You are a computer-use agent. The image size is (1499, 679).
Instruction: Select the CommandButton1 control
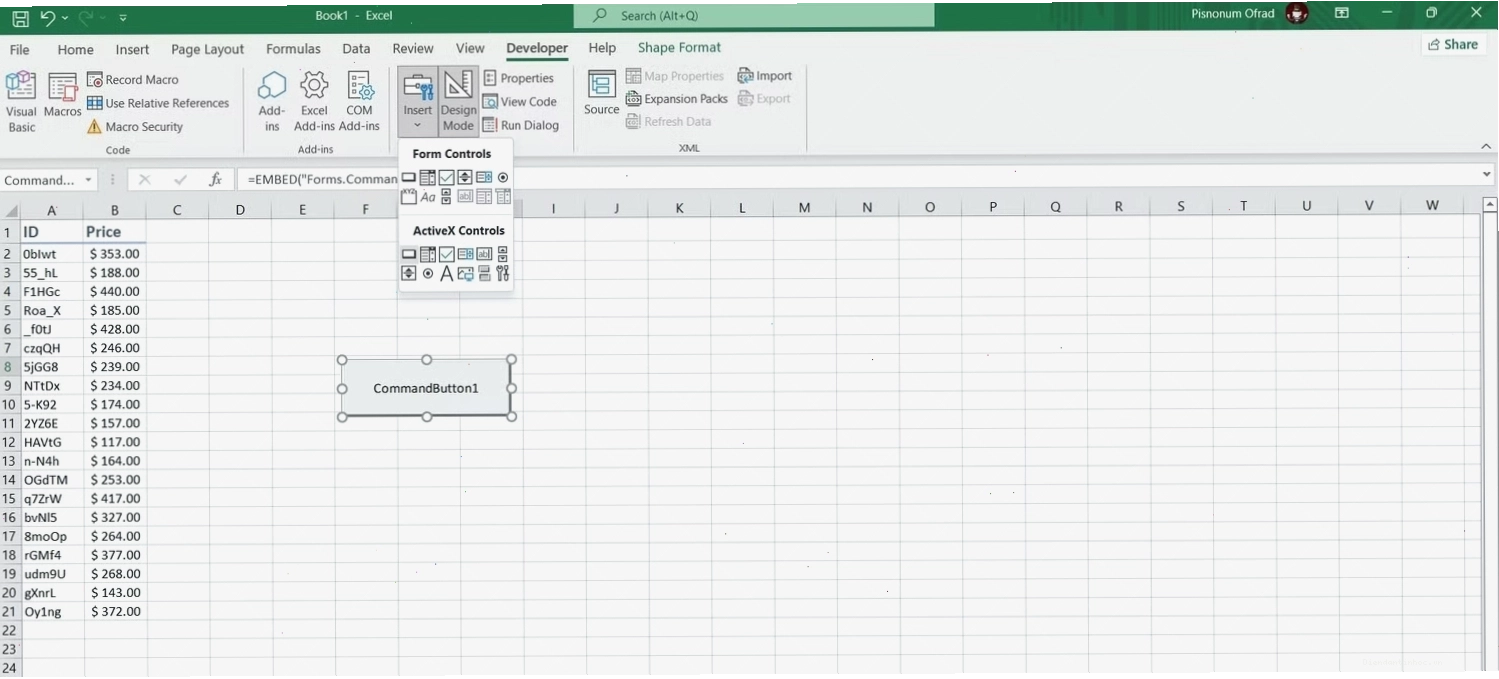pyautogui.click(x=426, y=388)
